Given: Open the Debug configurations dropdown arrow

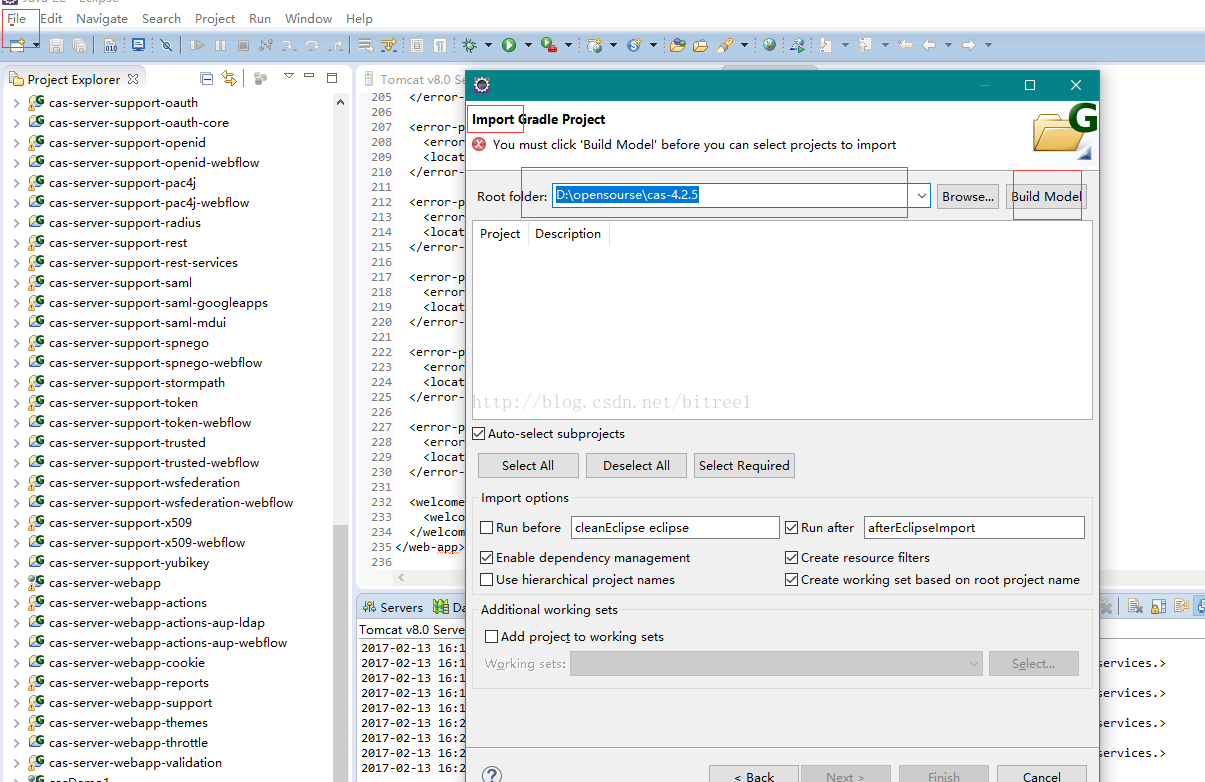Looking at the screenshot, I should 488,45.
